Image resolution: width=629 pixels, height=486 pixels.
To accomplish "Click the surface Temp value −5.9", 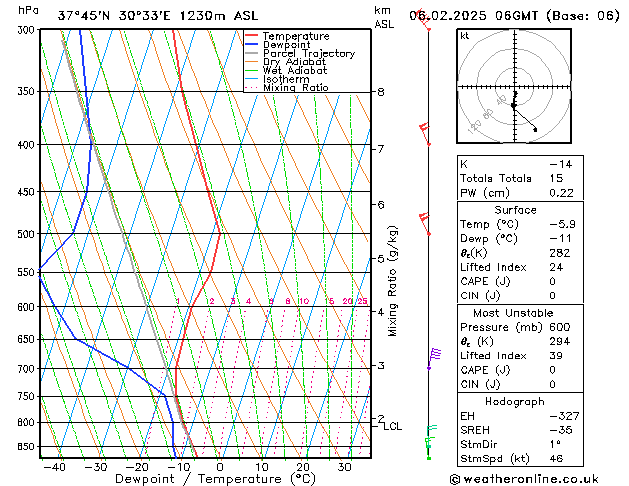I will [562, 224].
